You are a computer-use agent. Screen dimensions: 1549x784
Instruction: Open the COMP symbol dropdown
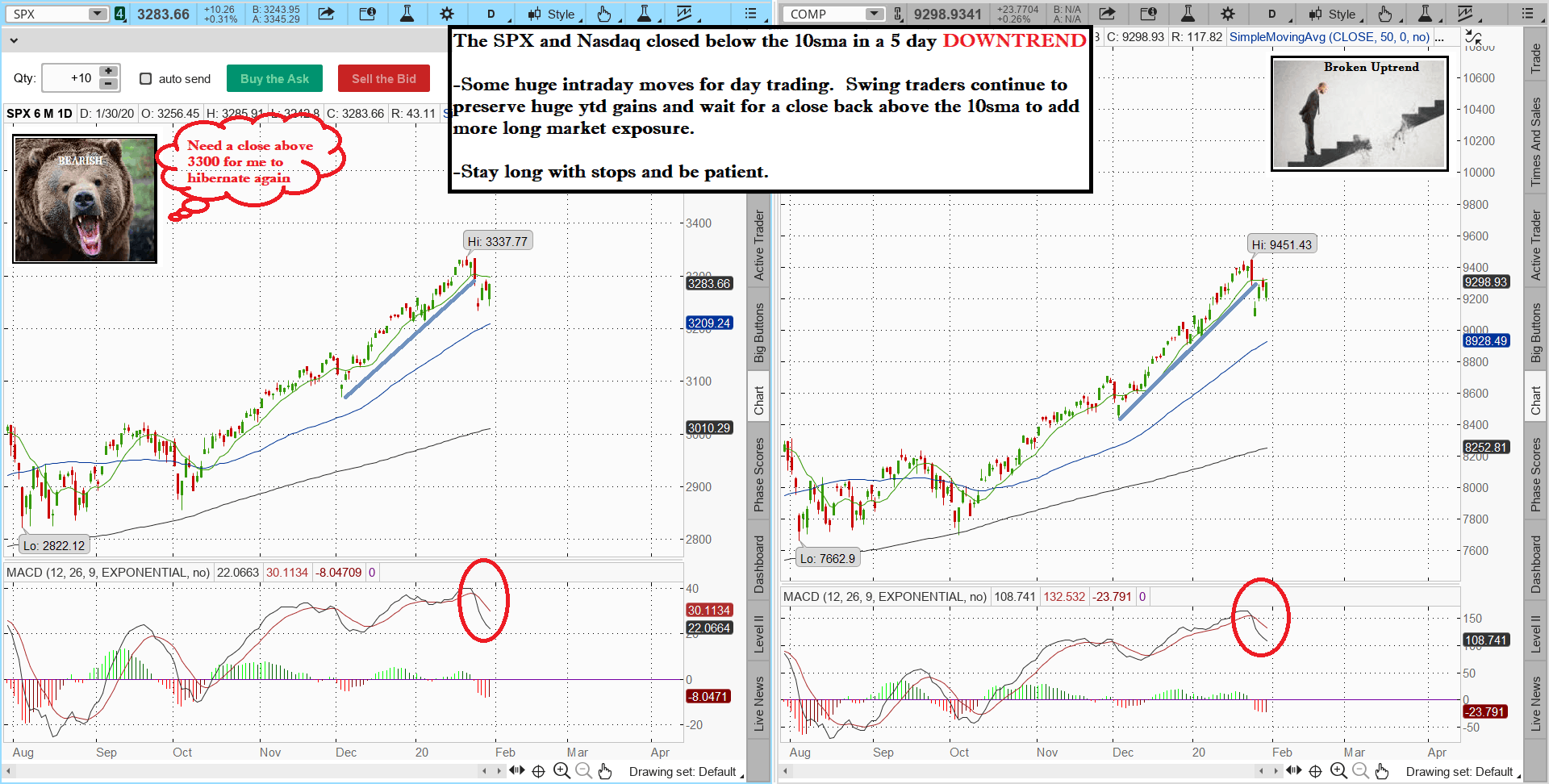[874, 14]
